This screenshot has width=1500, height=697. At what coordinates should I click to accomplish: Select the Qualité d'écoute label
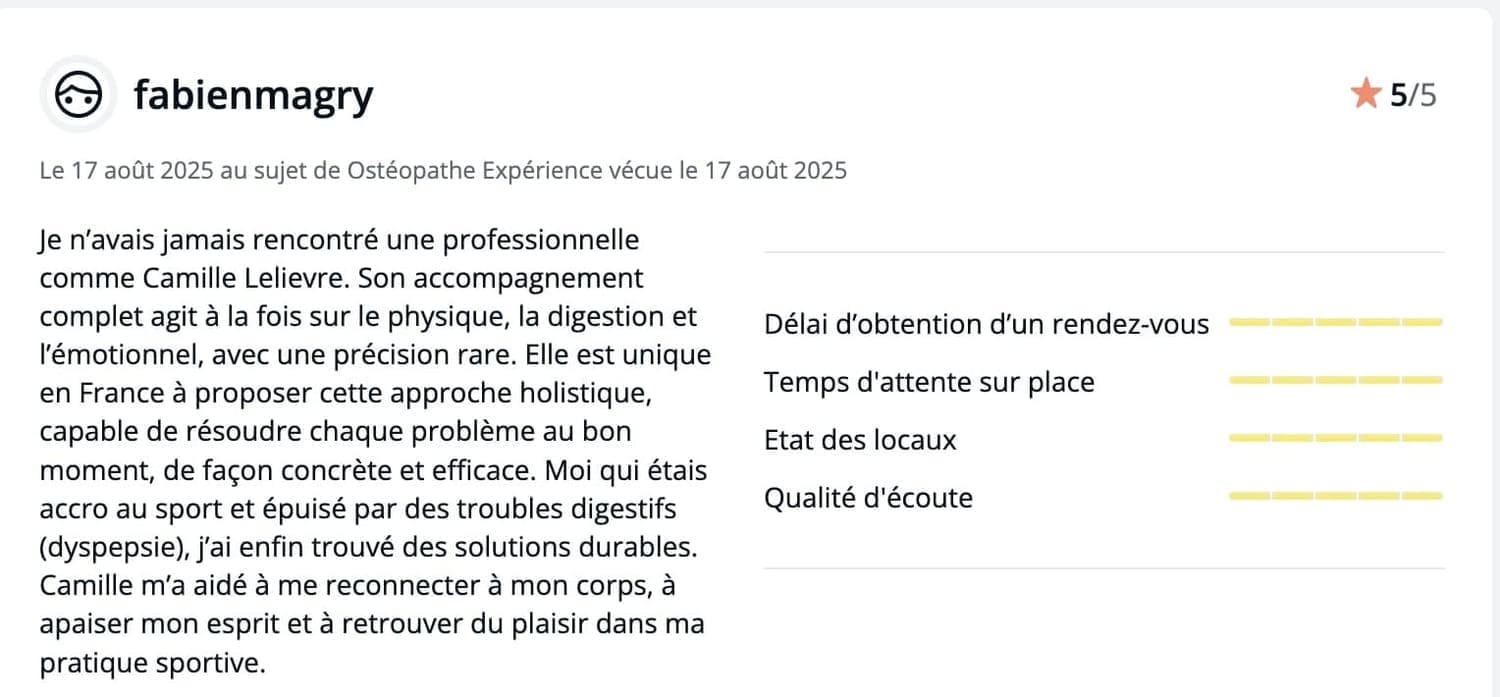[x=868, y=498]
